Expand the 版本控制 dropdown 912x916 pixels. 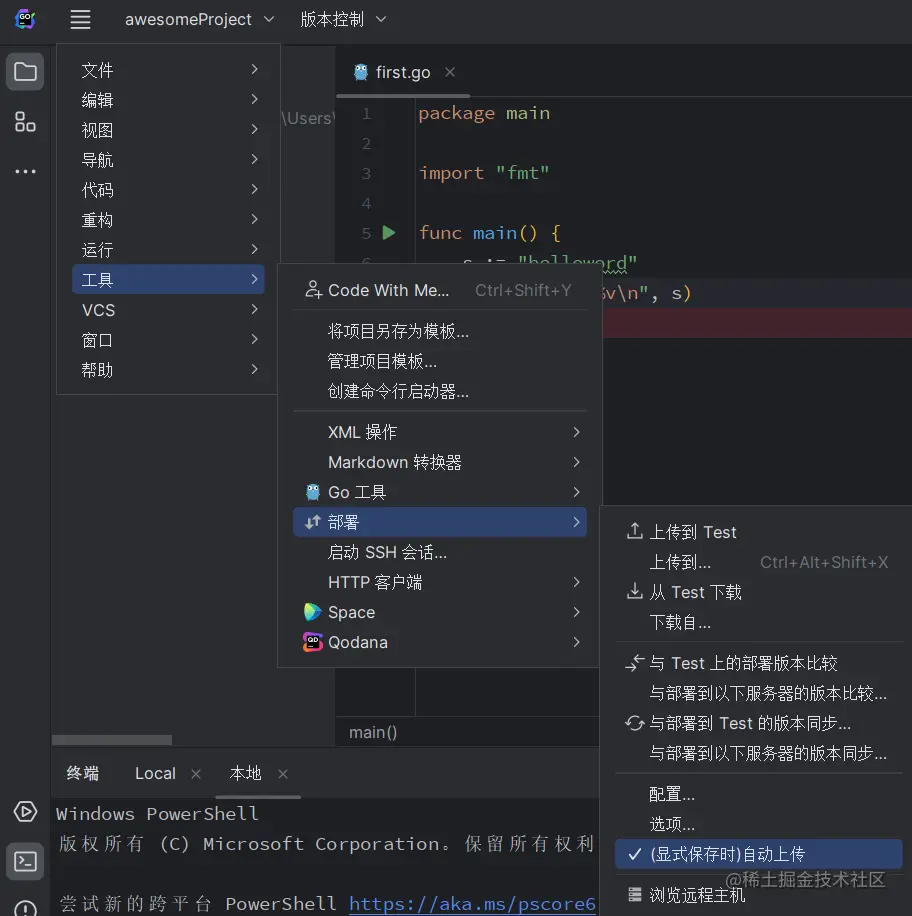coord(343,19)
